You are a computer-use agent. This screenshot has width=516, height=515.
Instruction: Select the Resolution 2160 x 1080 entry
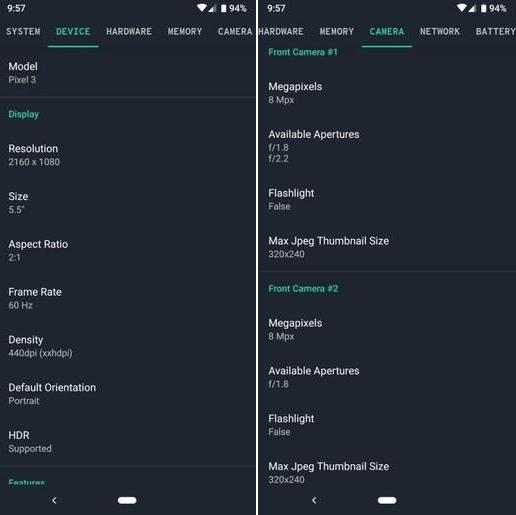click(128, 155)
